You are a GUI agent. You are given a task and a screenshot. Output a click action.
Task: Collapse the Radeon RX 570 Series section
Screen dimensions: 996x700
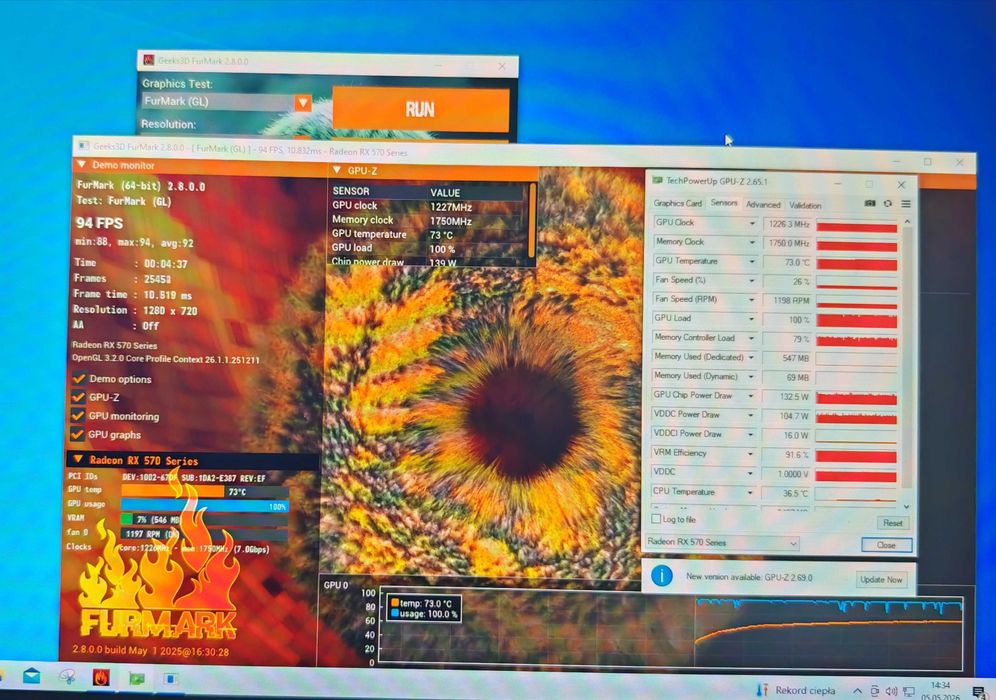pyautogui.click(x=77, y=459)
